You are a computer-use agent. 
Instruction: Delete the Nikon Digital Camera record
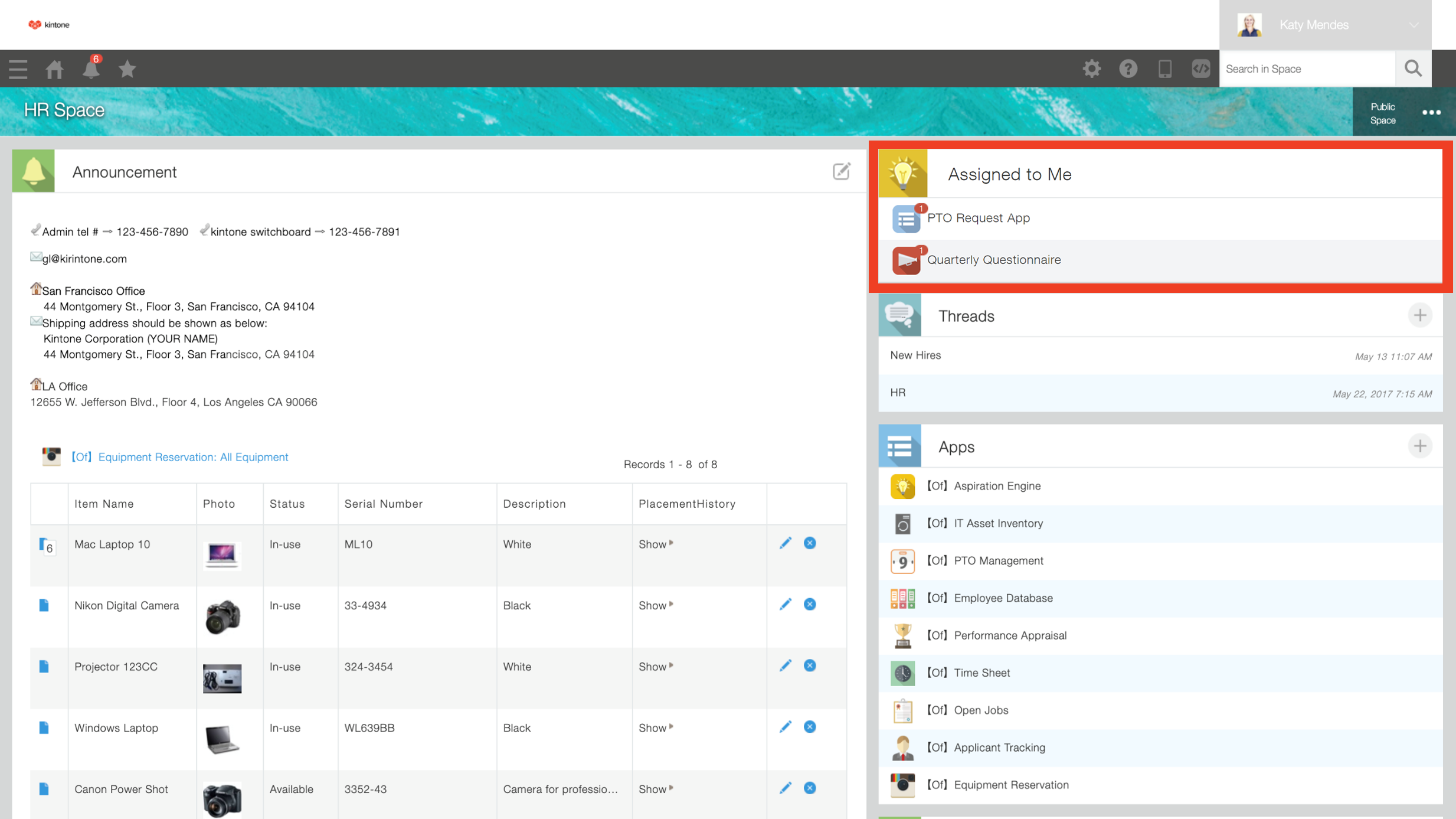810,604
